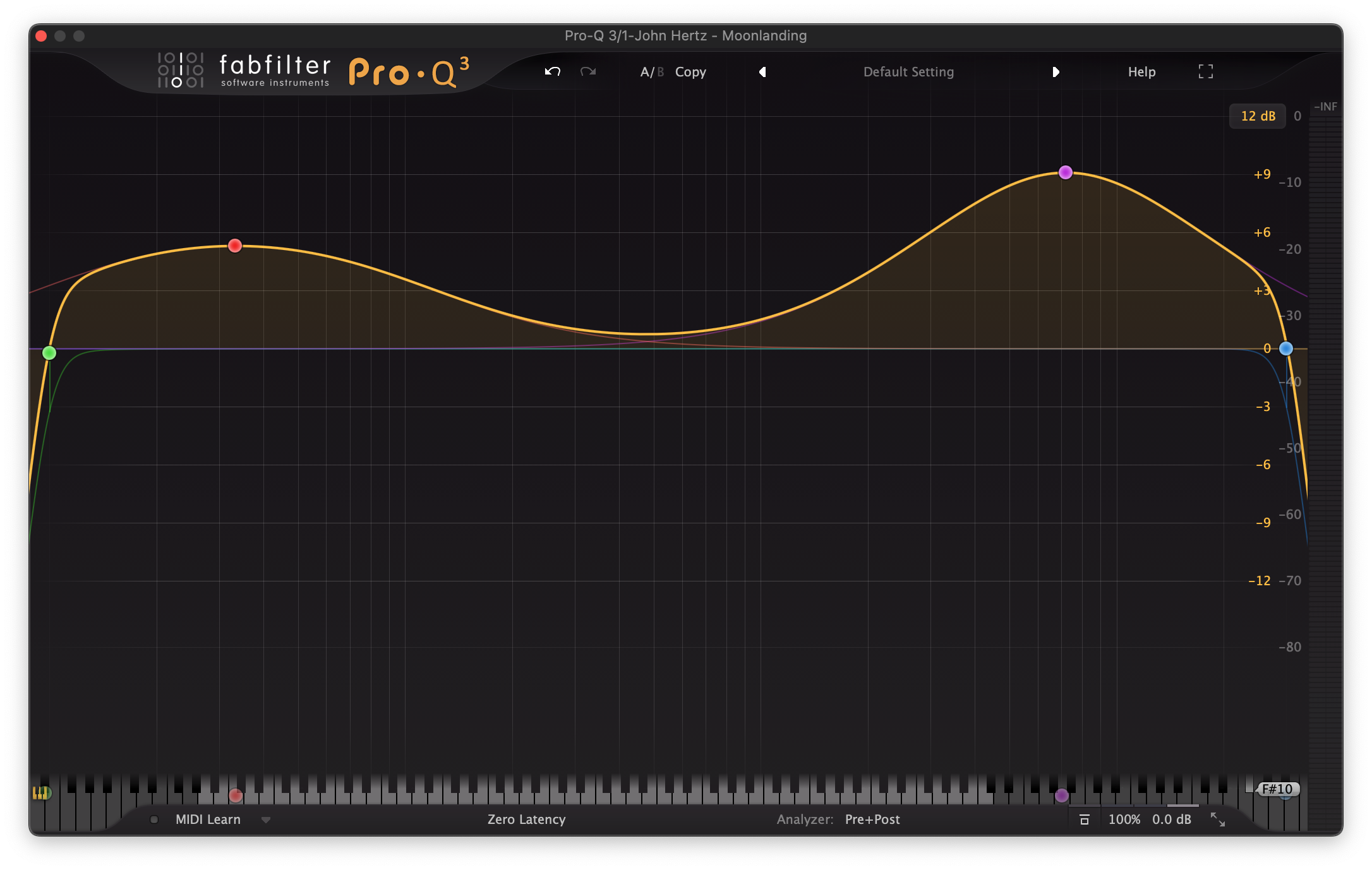Open the Help menu
The height and width of the screenshot is (870, 1372).
[x=1141, y=72]
